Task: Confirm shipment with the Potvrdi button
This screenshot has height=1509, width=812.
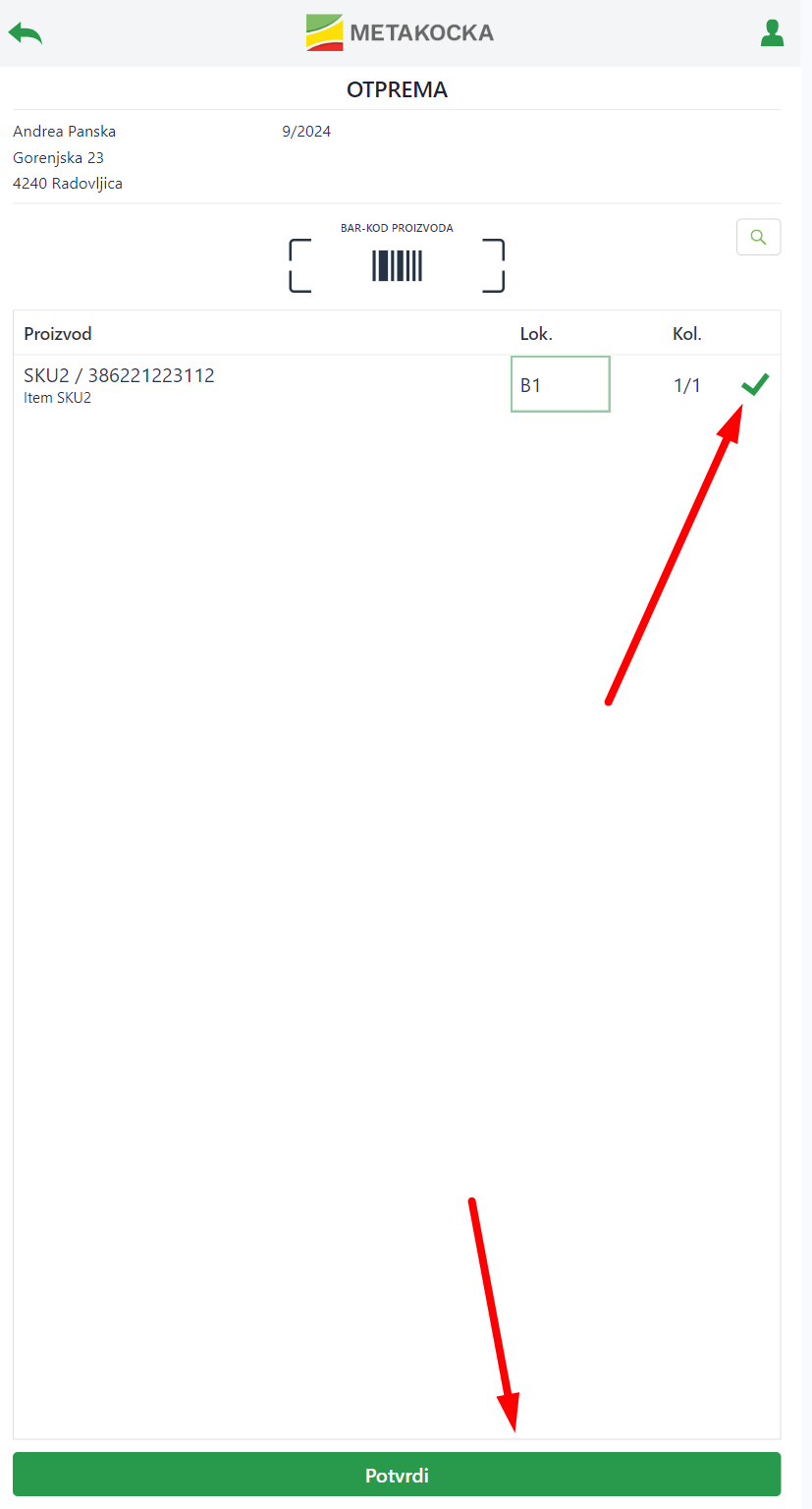Action: point(397,1475)
